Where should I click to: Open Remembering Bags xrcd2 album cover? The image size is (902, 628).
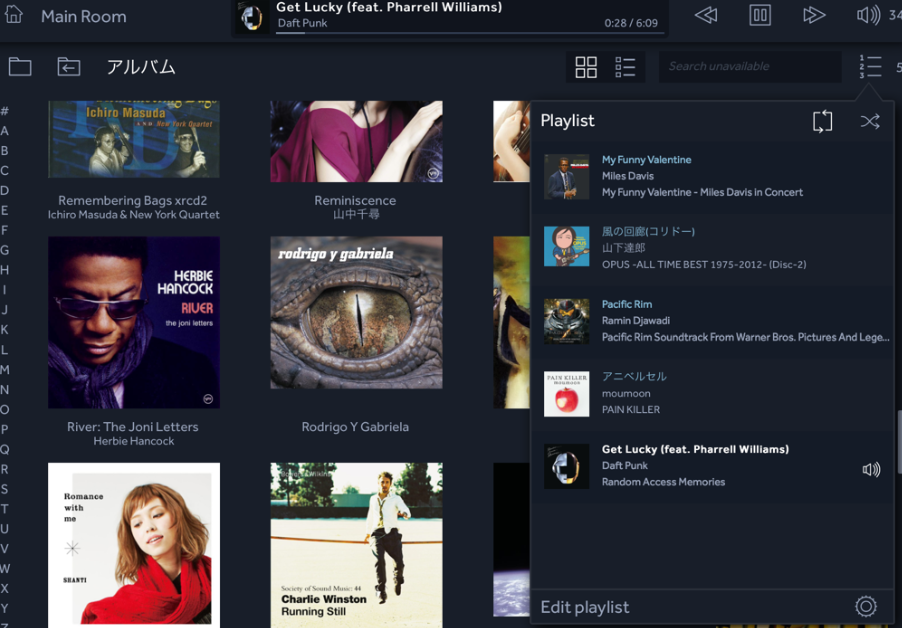133,139
